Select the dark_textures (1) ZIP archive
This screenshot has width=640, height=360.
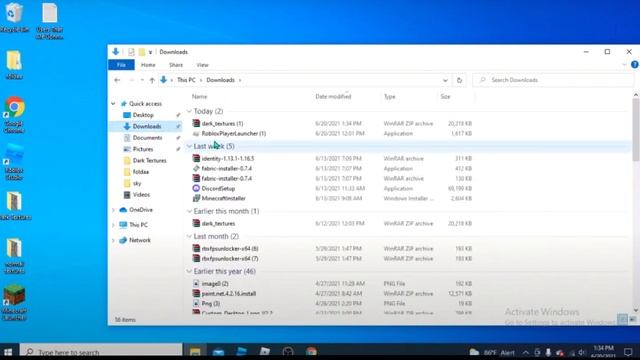coord(222,123)
